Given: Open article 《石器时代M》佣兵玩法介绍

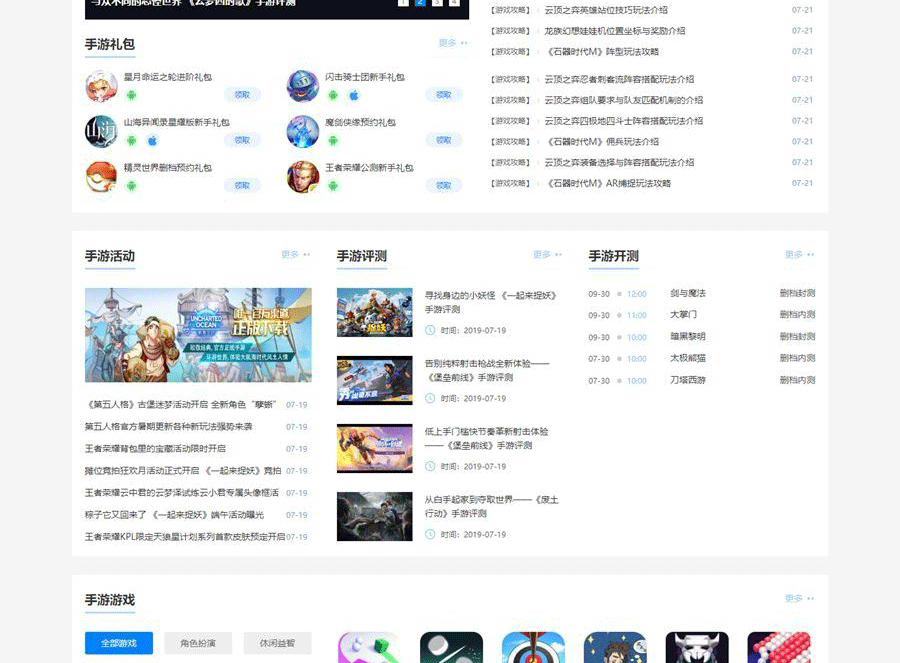Looking at the screenshot, I should pos(602,142).
